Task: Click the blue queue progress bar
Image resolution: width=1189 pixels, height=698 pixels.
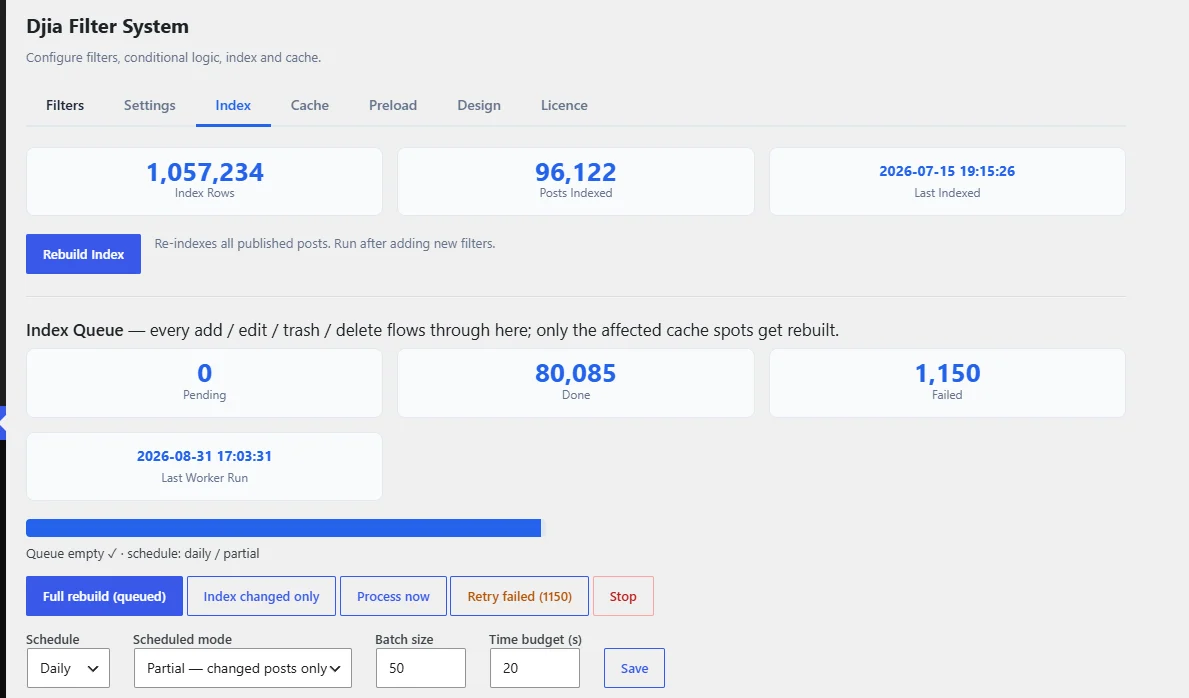Action: [x=284, y=528]
